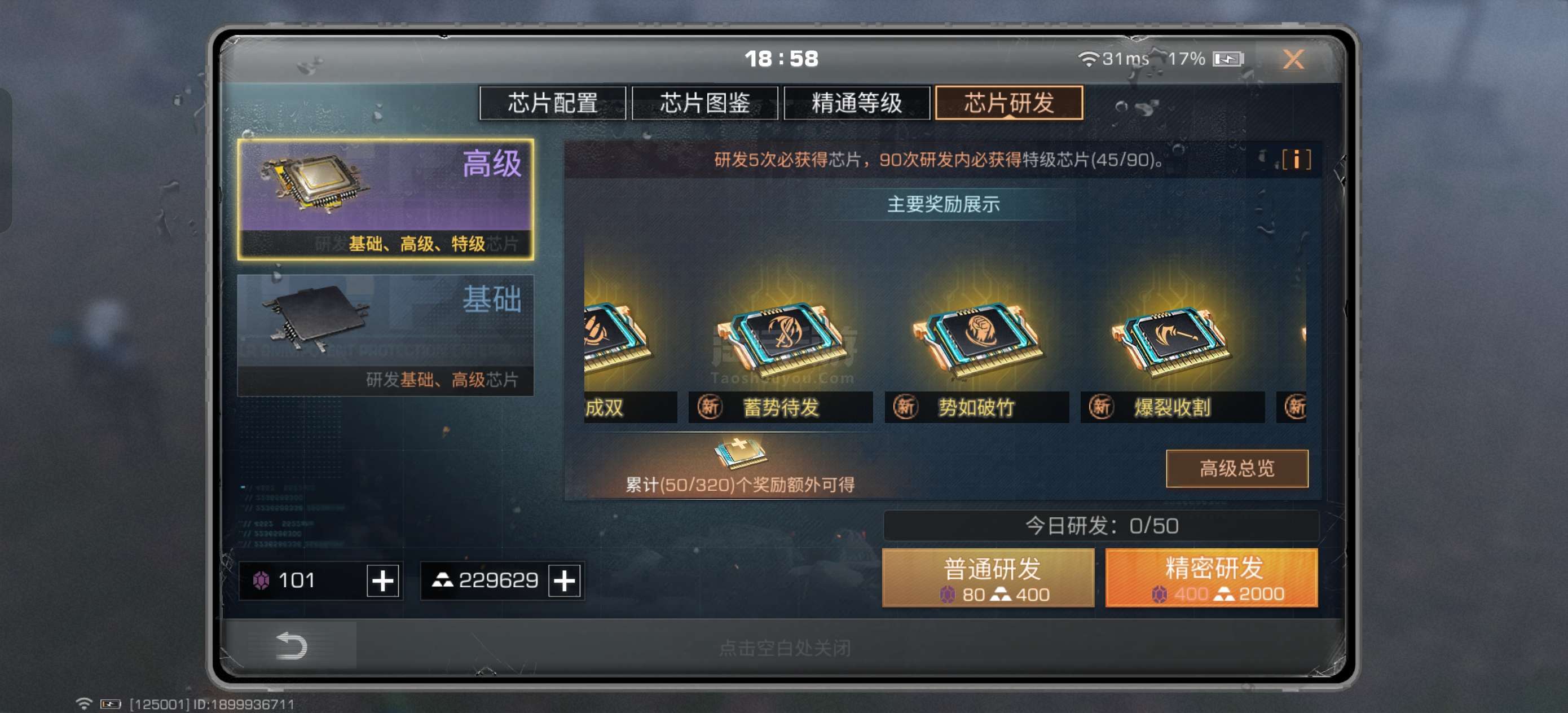Image resolution: width=1568 pixels, height=713 pixels.
Task: Click the 今日研发 0/50 progress bar
Action: (x=1102, y=526)
